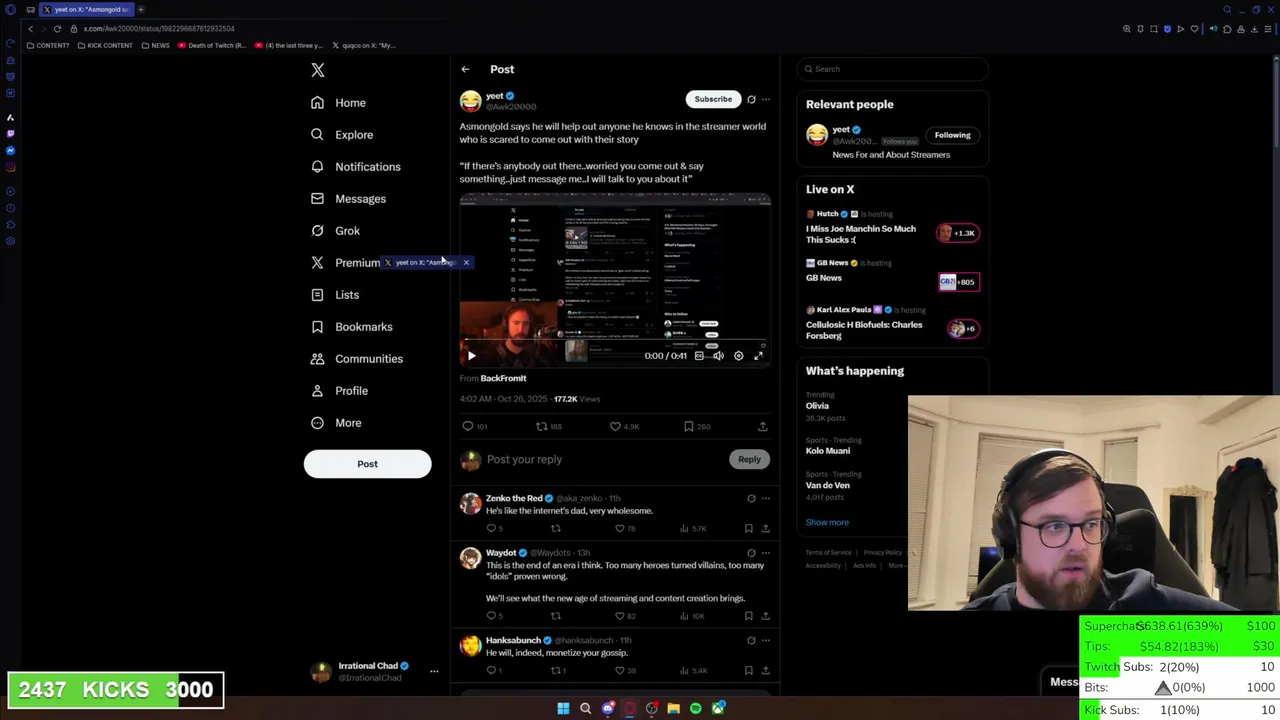Open the GB News live broadcast
This screenshot has width=1280, height=720.
[x=893, y=271]
